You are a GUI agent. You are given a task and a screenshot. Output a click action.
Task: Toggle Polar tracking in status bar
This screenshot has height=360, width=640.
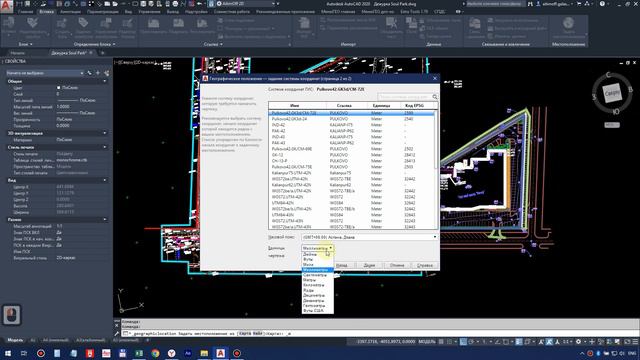point(471,342)
